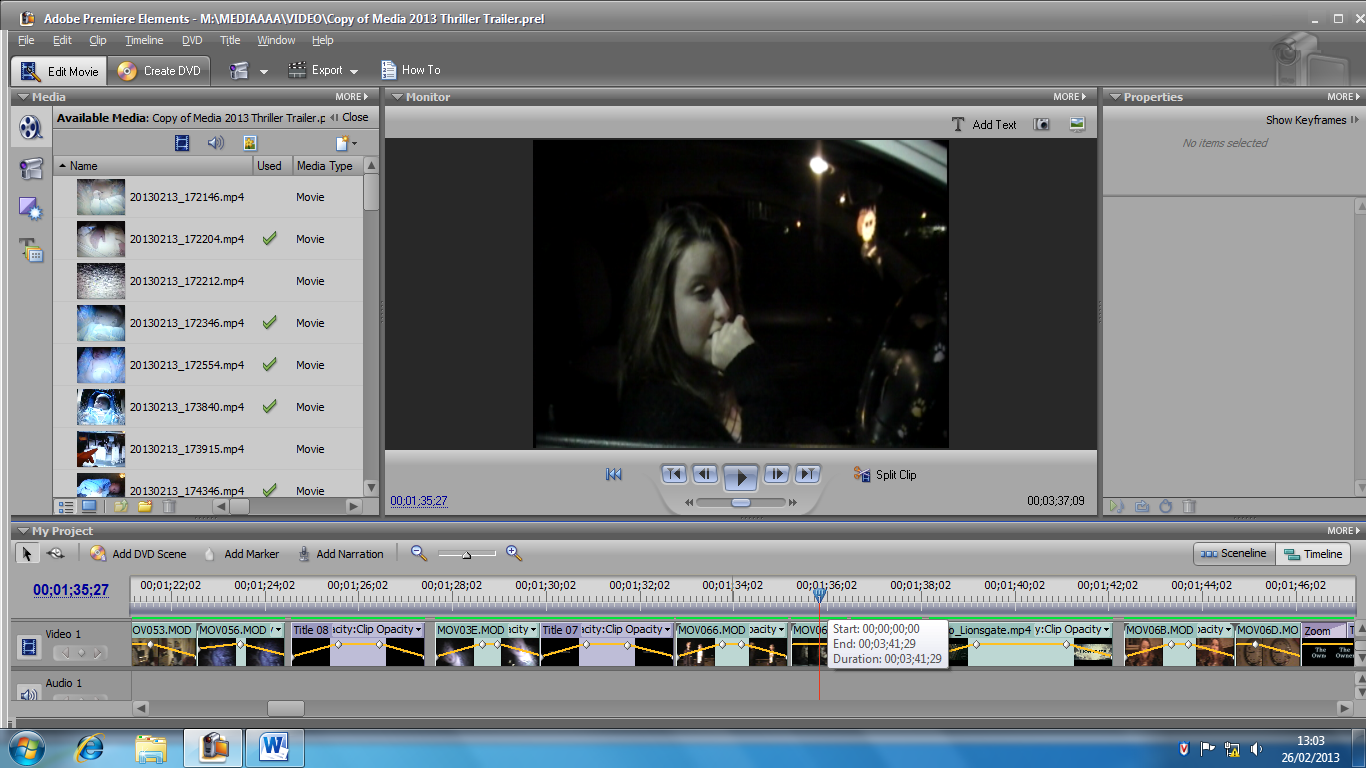This screenshot has width=1366, height=768.
Task: Click the Split Clip scissors icon
Action: click(862, 475)
